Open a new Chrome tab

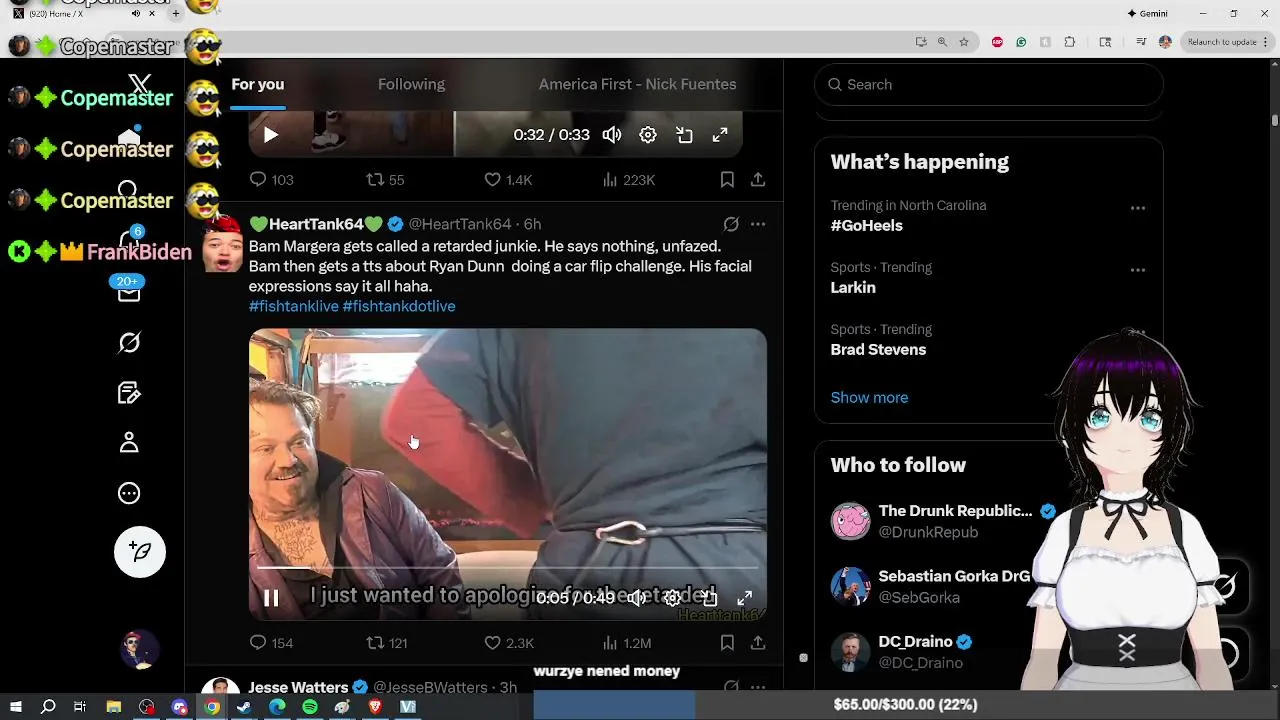click(x=175, y=13)
